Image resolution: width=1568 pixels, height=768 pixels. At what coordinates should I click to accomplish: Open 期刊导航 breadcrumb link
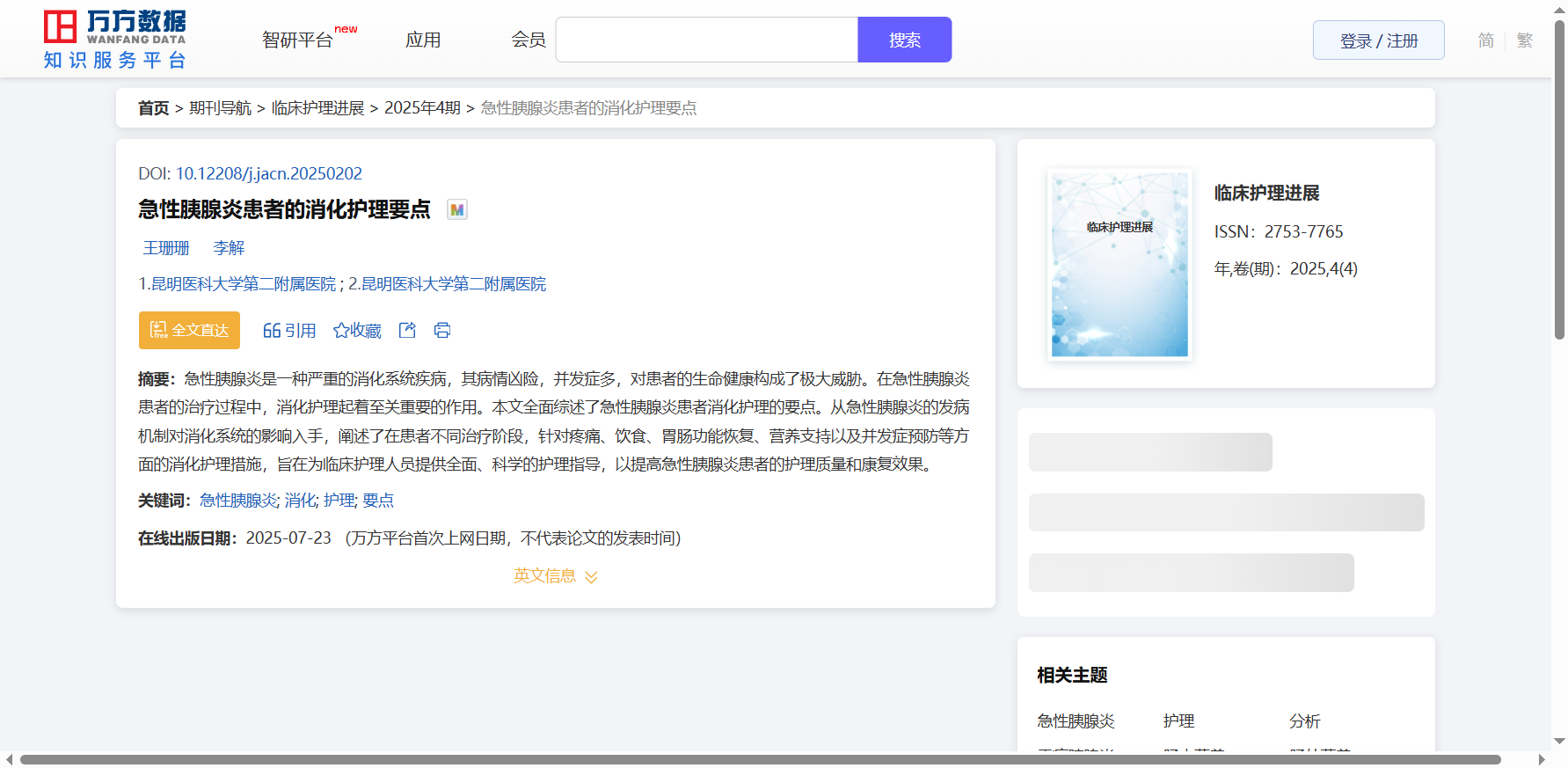click(x=221, y=107)
